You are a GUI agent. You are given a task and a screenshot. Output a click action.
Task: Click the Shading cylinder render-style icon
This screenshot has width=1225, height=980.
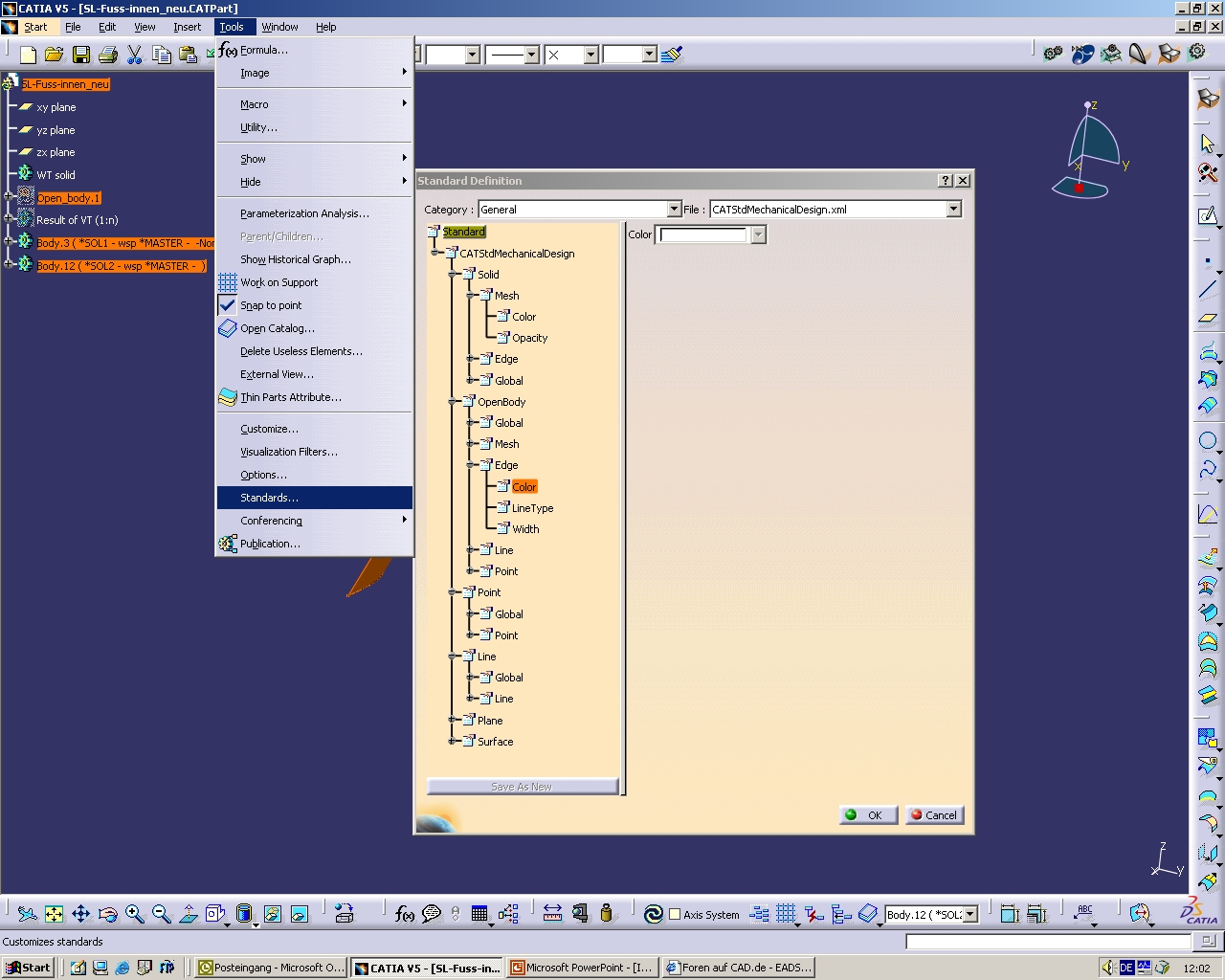(244, 914)
